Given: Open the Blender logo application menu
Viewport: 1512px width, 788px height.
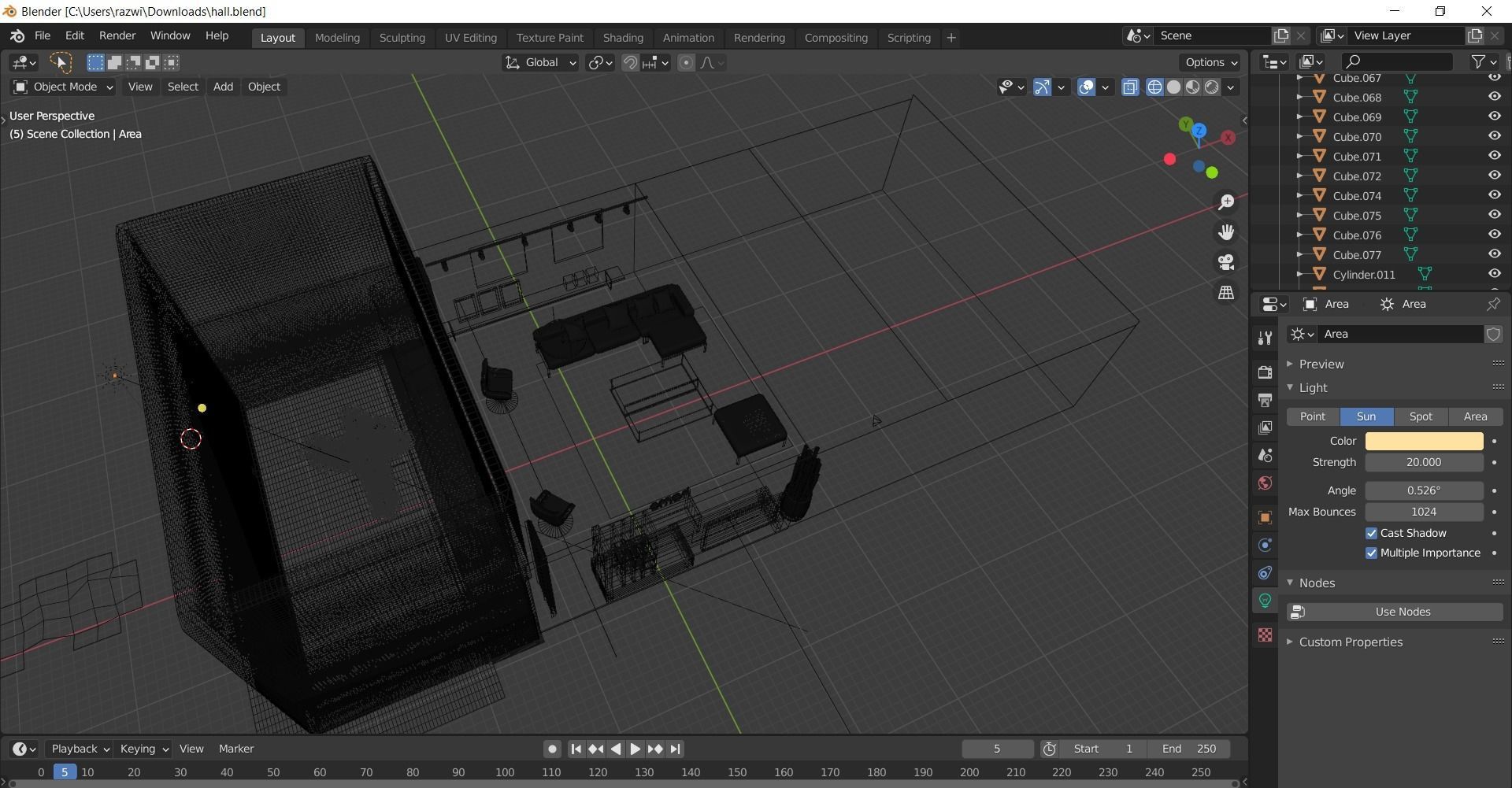Looking at the screenshot, I should [17, 36].
